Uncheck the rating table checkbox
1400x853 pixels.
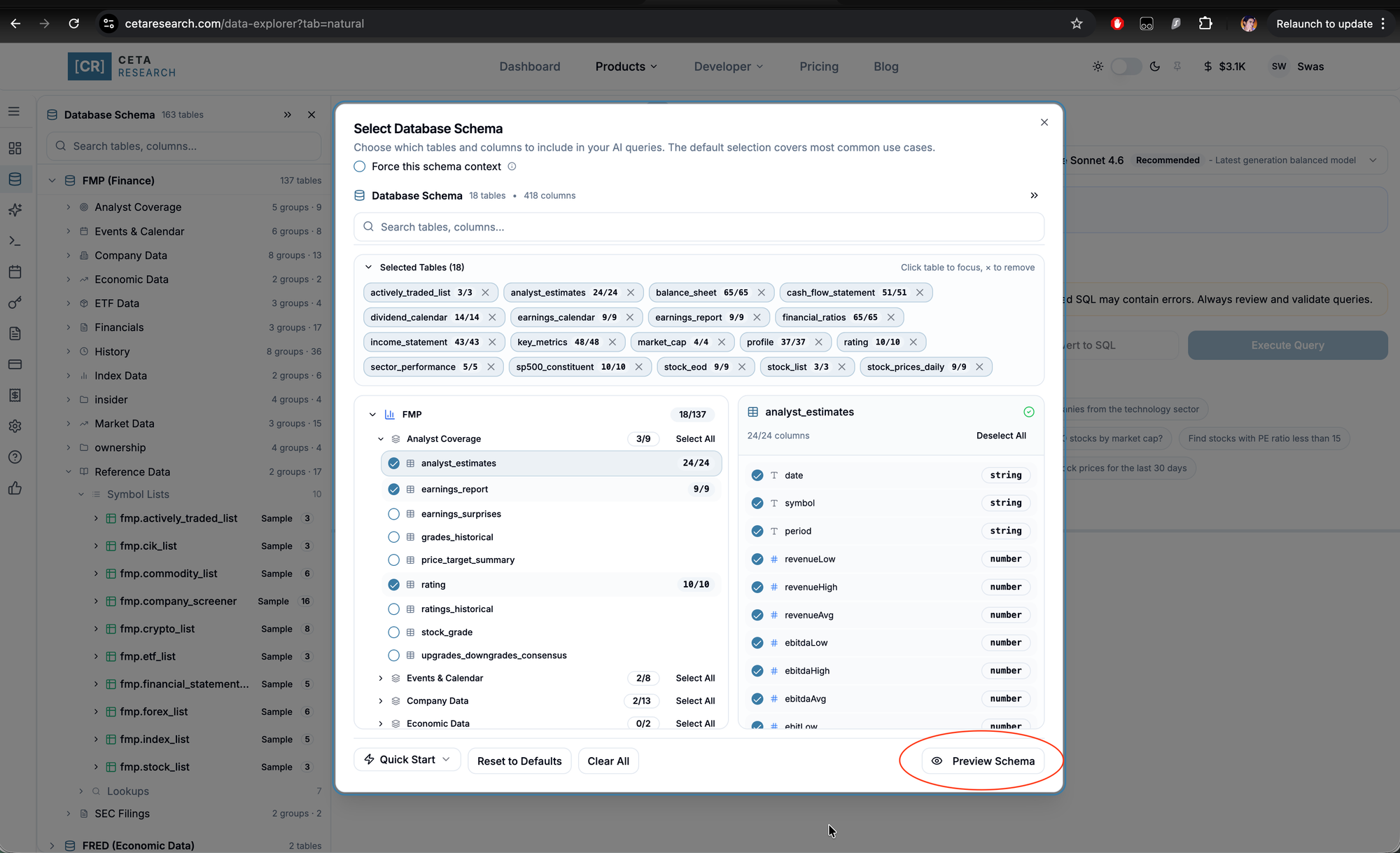coord(393,585)
